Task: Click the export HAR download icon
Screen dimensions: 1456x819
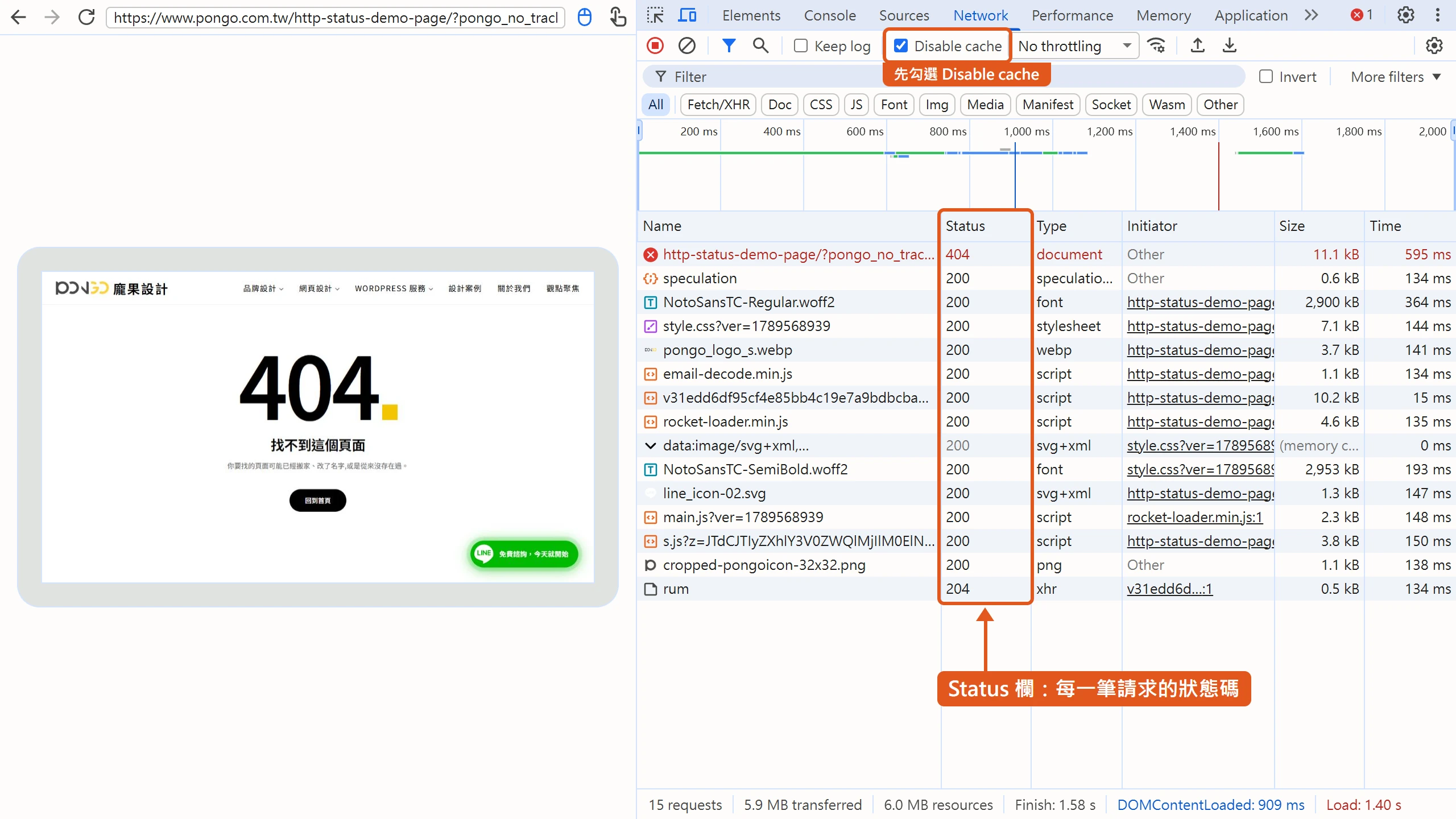Action: click(x=1230, y=45)
